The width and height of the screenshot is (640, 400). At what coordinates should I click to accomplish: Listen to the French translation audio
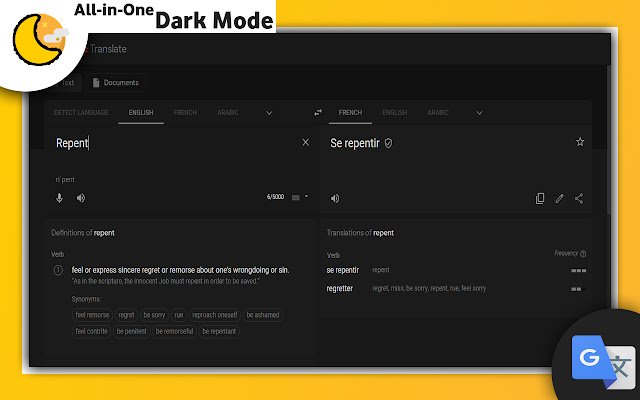pyautogui.click(x=335, y=199)
